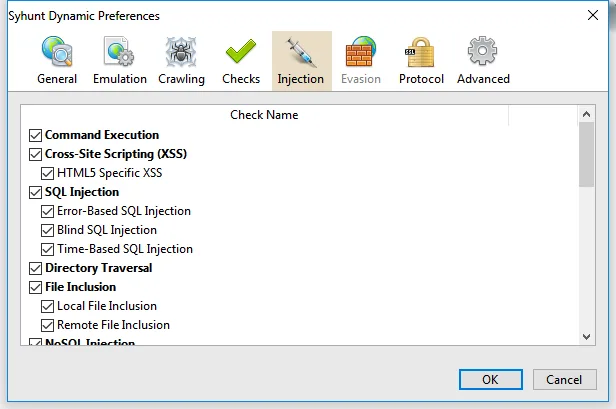Viewport: 616px width, 409px height.
Task: Click the Check Name column header
Action: pyautogui.click(x=264, y=115)
